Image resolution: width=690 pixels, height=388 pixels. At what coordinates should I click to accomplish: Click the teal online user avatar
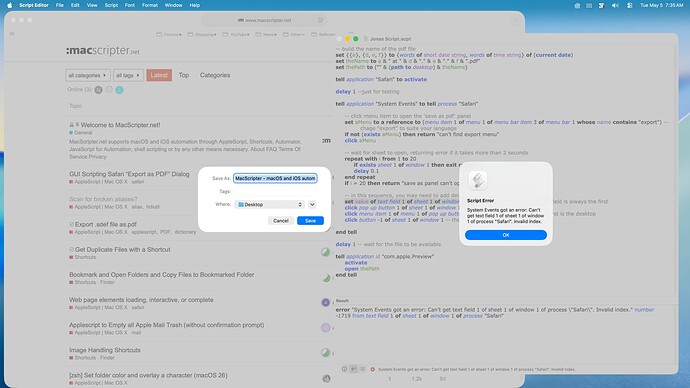coord(119,90)
